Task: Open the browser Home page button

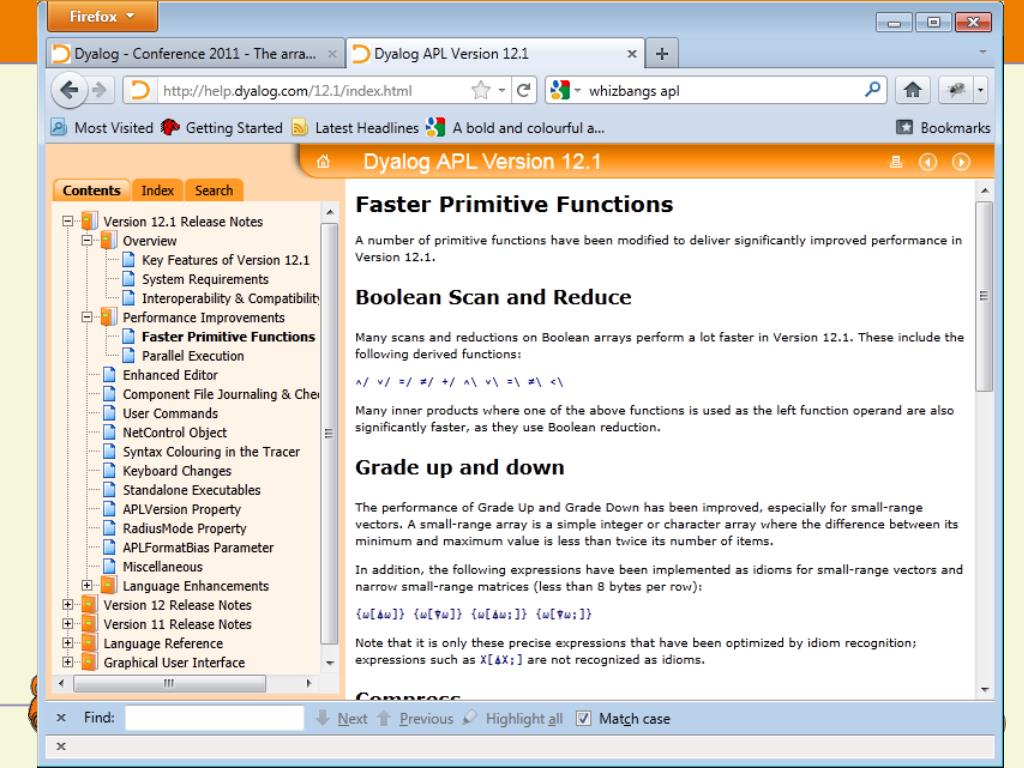Action: point(913,90)
